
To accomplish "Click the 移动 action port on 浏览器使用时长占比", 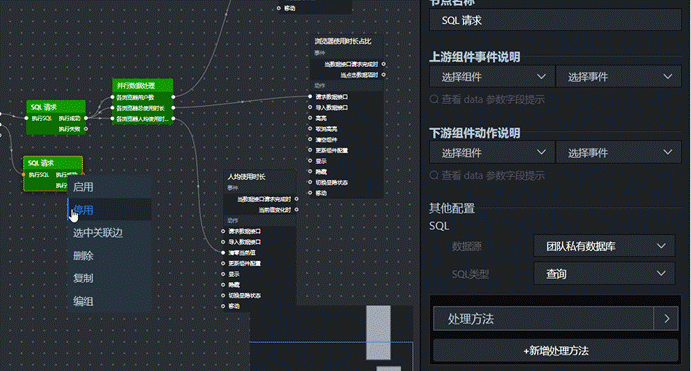I will [x=310, y=193].
